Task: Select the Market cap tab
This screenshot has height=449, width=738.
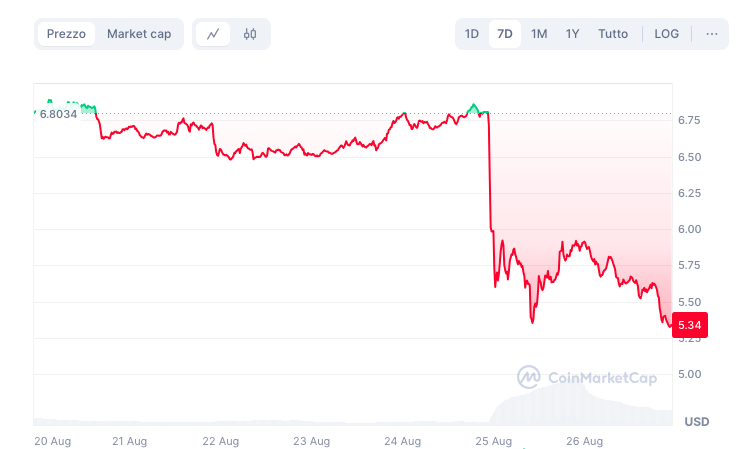Action: 139,34
